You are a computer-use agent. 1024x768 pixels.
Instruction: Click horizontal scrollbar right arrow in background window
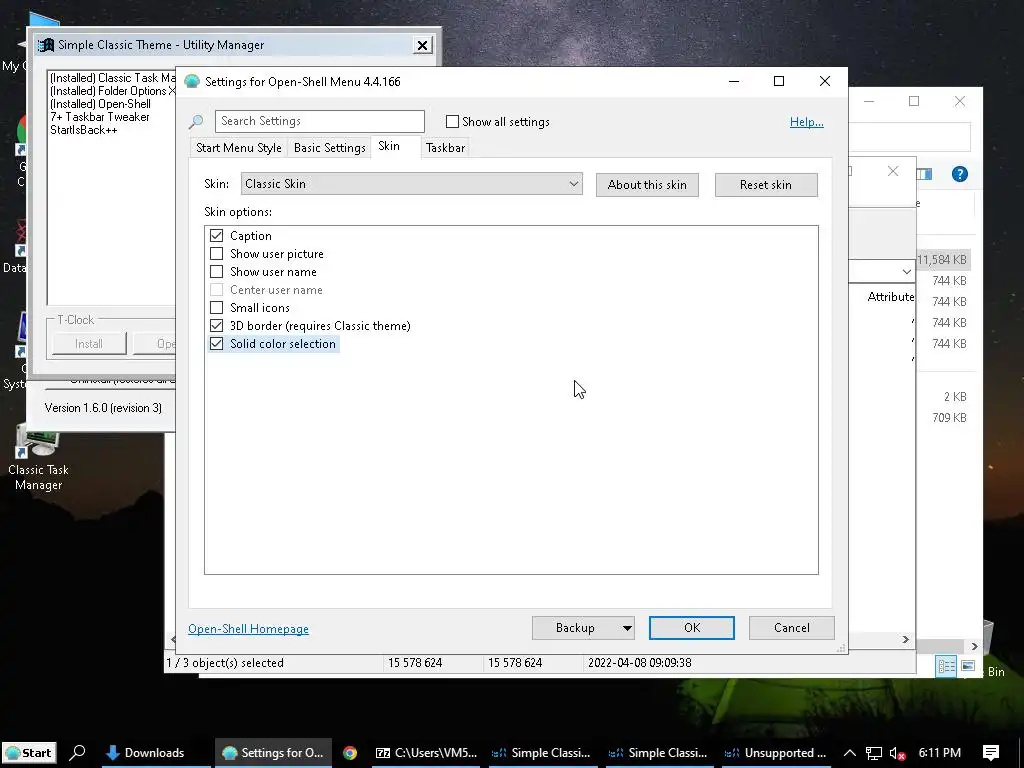(x=905, y=639)
